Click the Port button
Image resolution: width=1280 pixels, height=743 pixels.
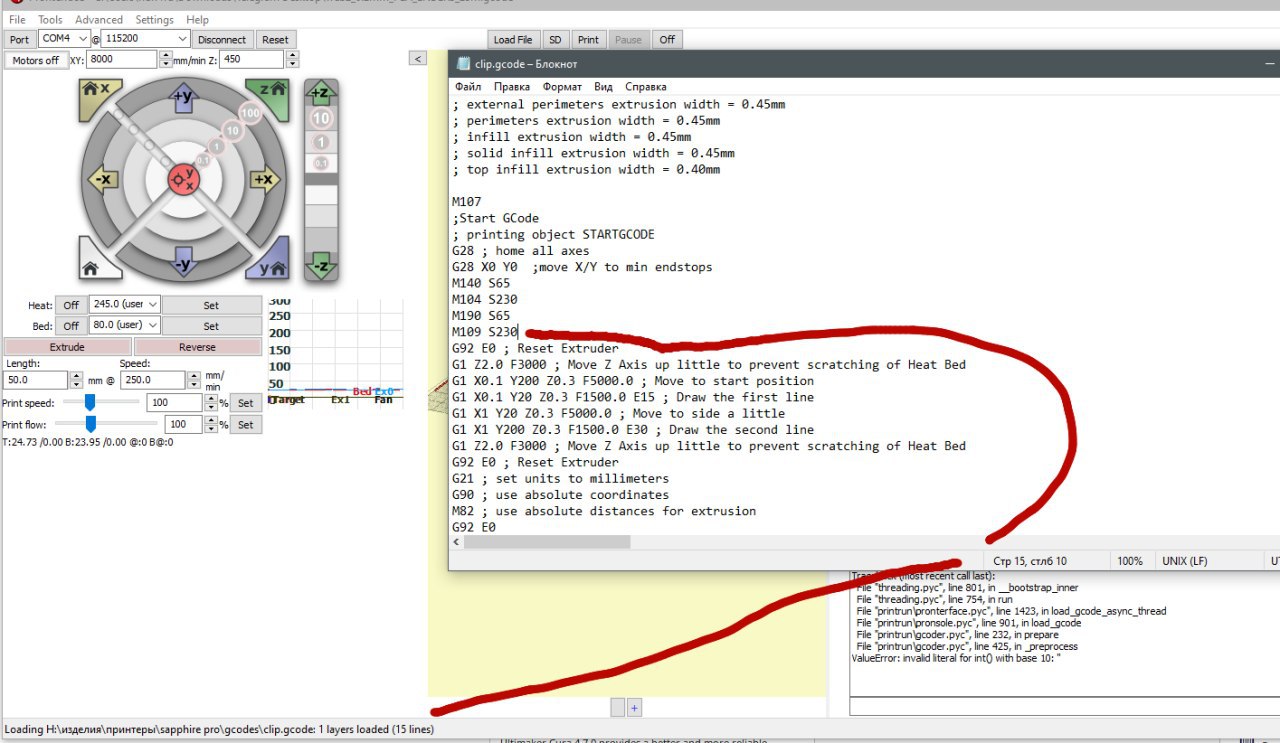point(19,40)
